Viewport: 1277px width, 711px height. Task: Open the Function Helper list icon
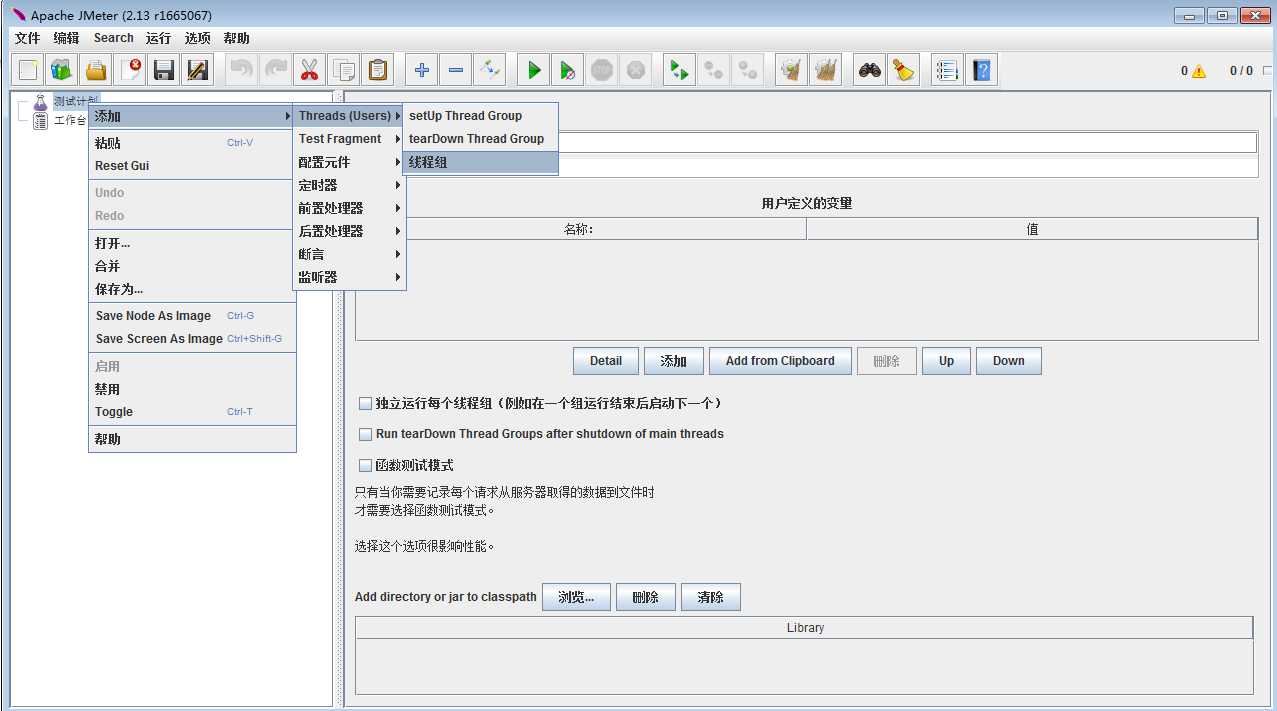click(948, 70)
